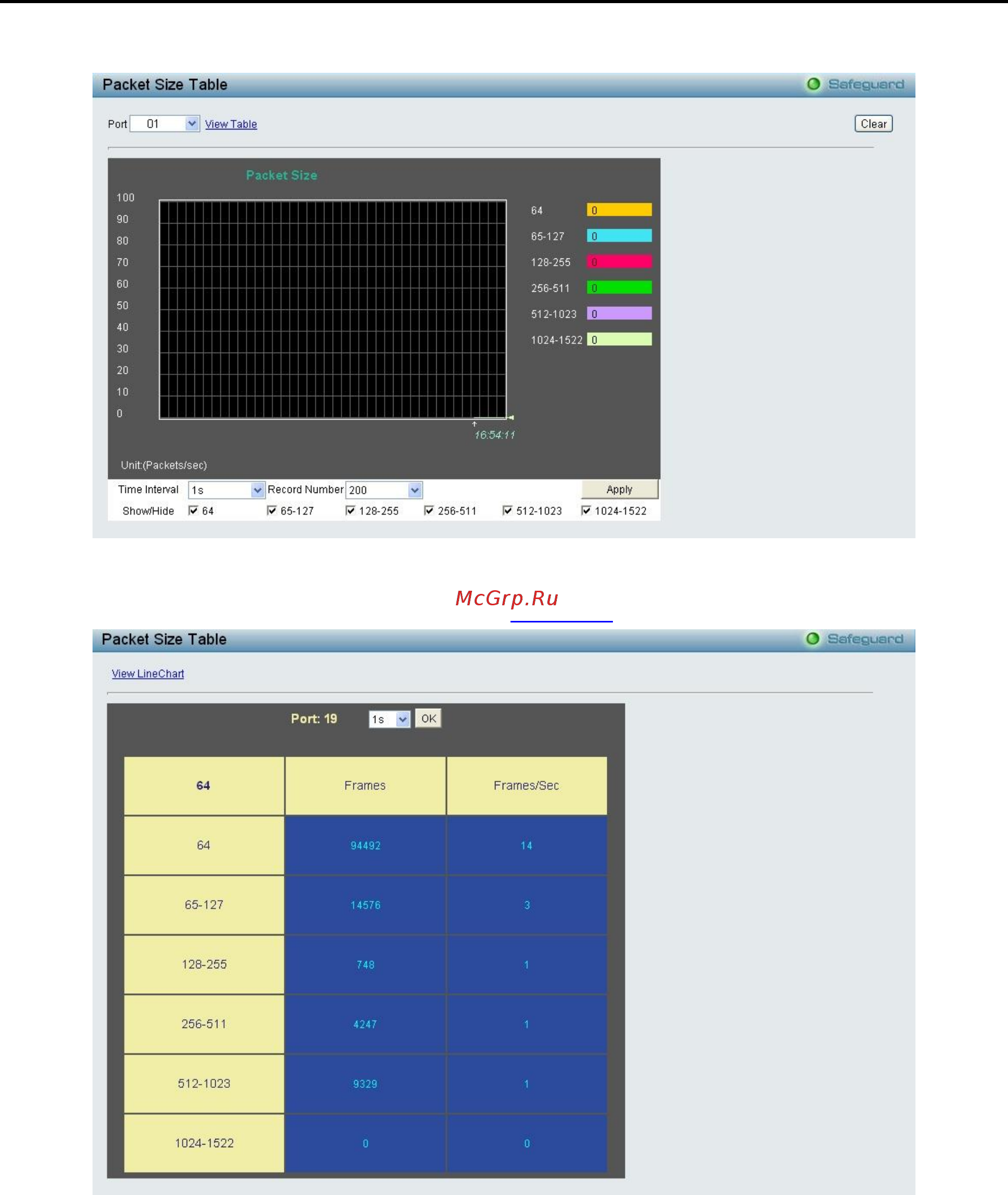This screenshot has height=1195, width=1008.
Task: Click the 94492 frames cell
Action: point(365,845)
